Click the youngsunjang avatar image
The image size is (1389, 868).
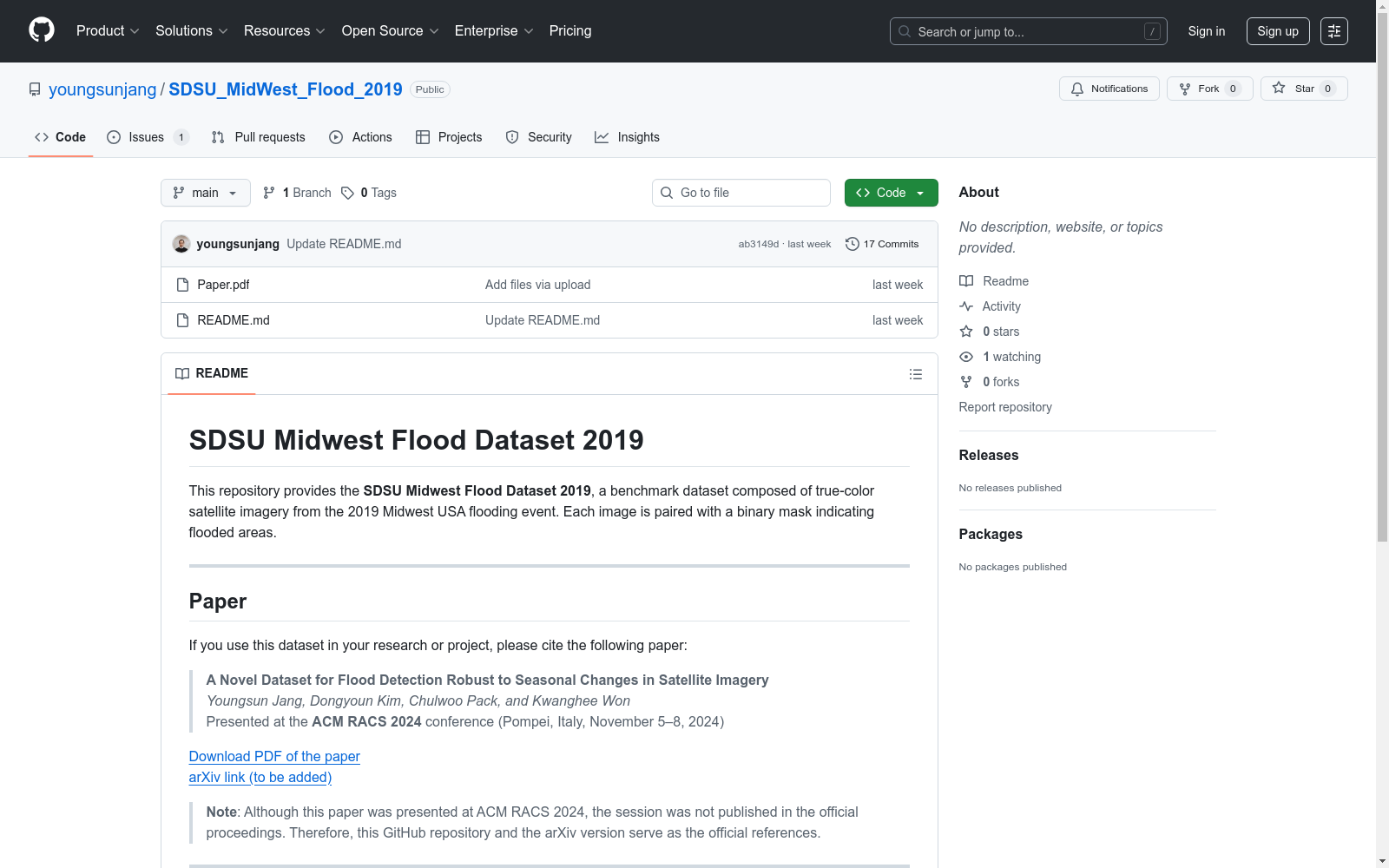181,244
